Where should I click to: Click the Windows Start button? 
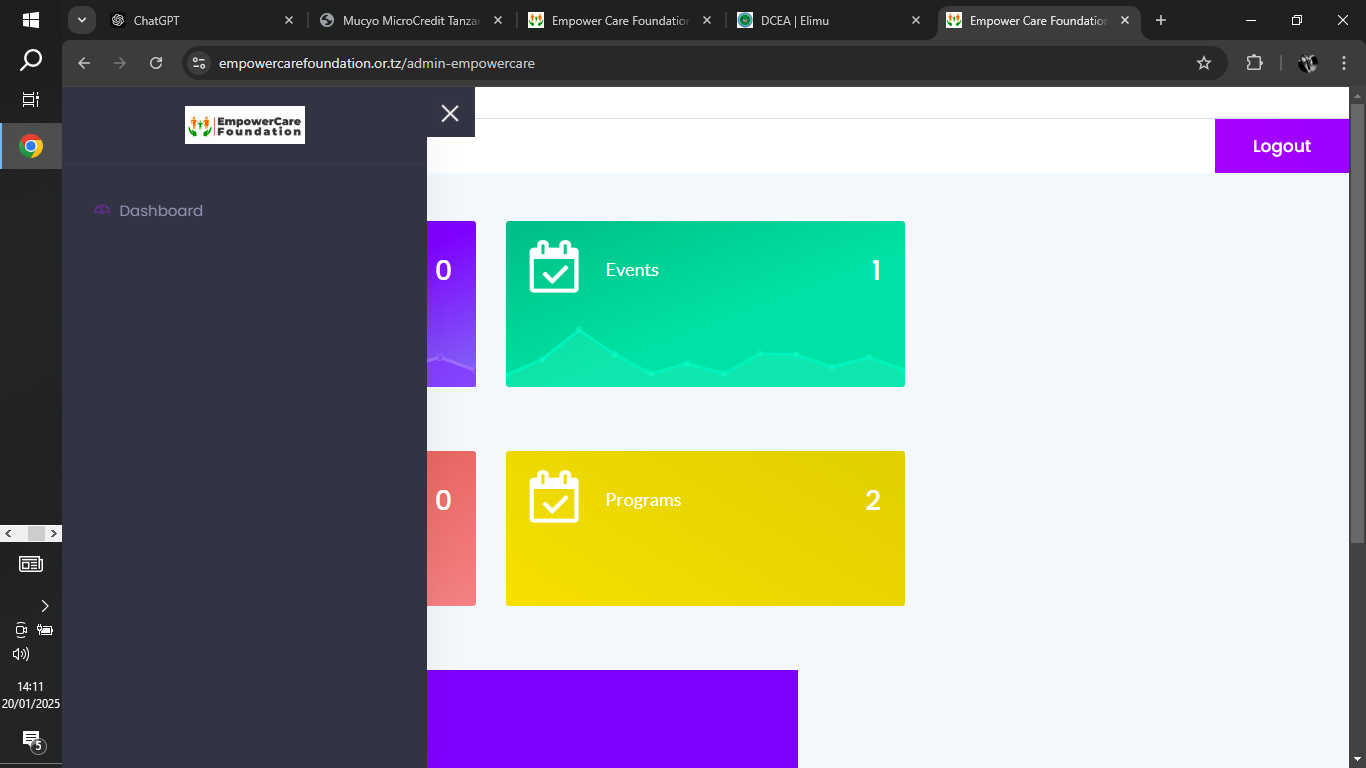tap(31, 20)
